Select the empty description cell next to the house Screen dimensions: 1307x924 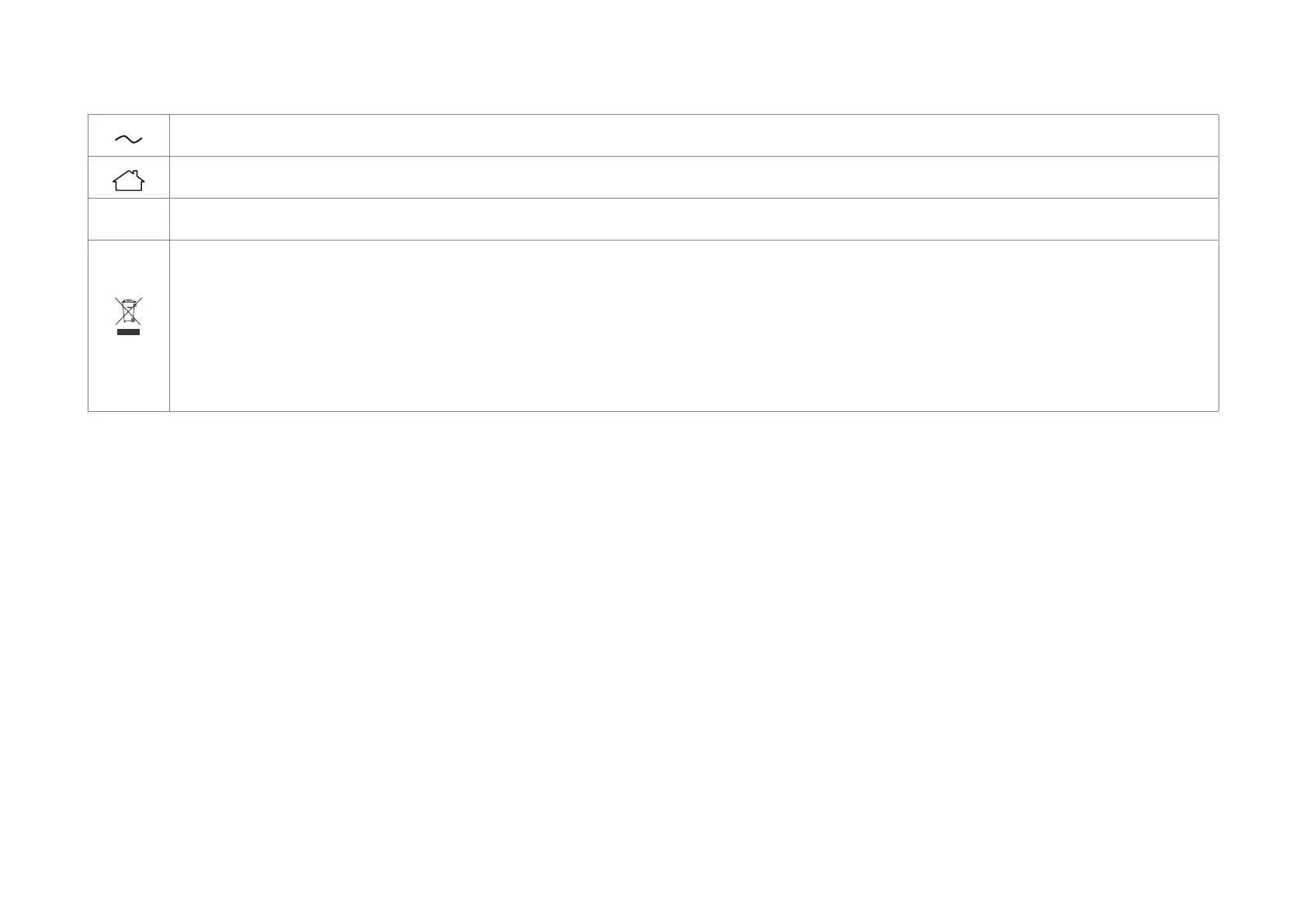(x=694, y=178)
